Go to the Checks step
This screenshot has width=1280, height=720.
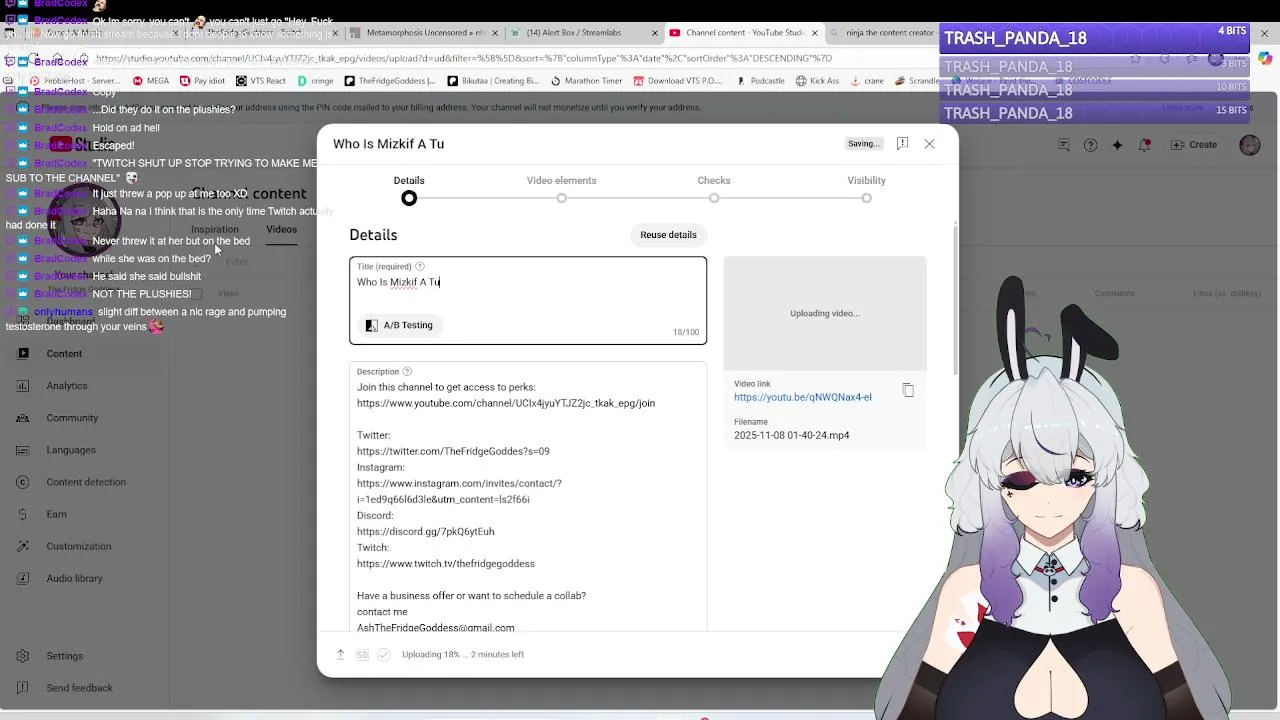[x=714, y=181]
